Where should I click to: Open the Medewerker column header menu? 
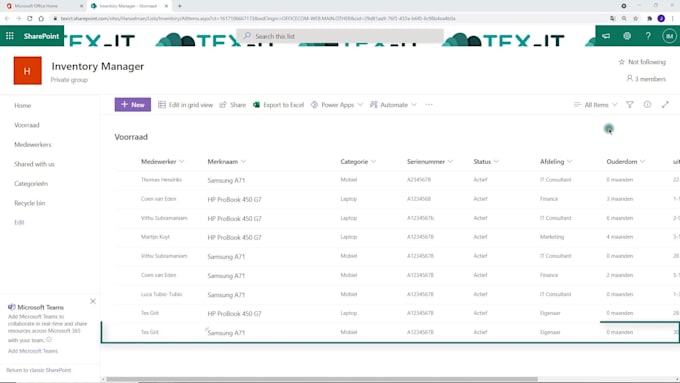tap(163, 161)
